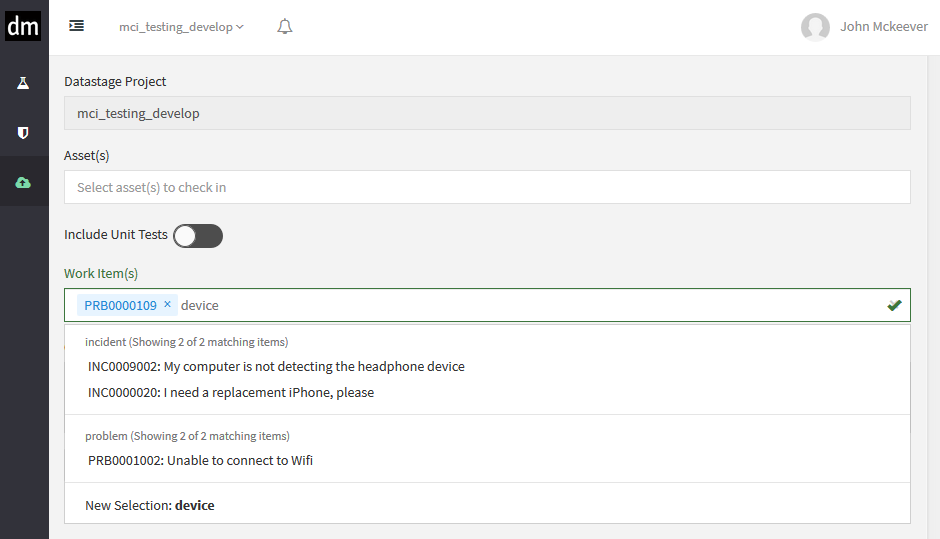
Task: Click the PRB0000109 tag label
Action: [x=120, y=305]
